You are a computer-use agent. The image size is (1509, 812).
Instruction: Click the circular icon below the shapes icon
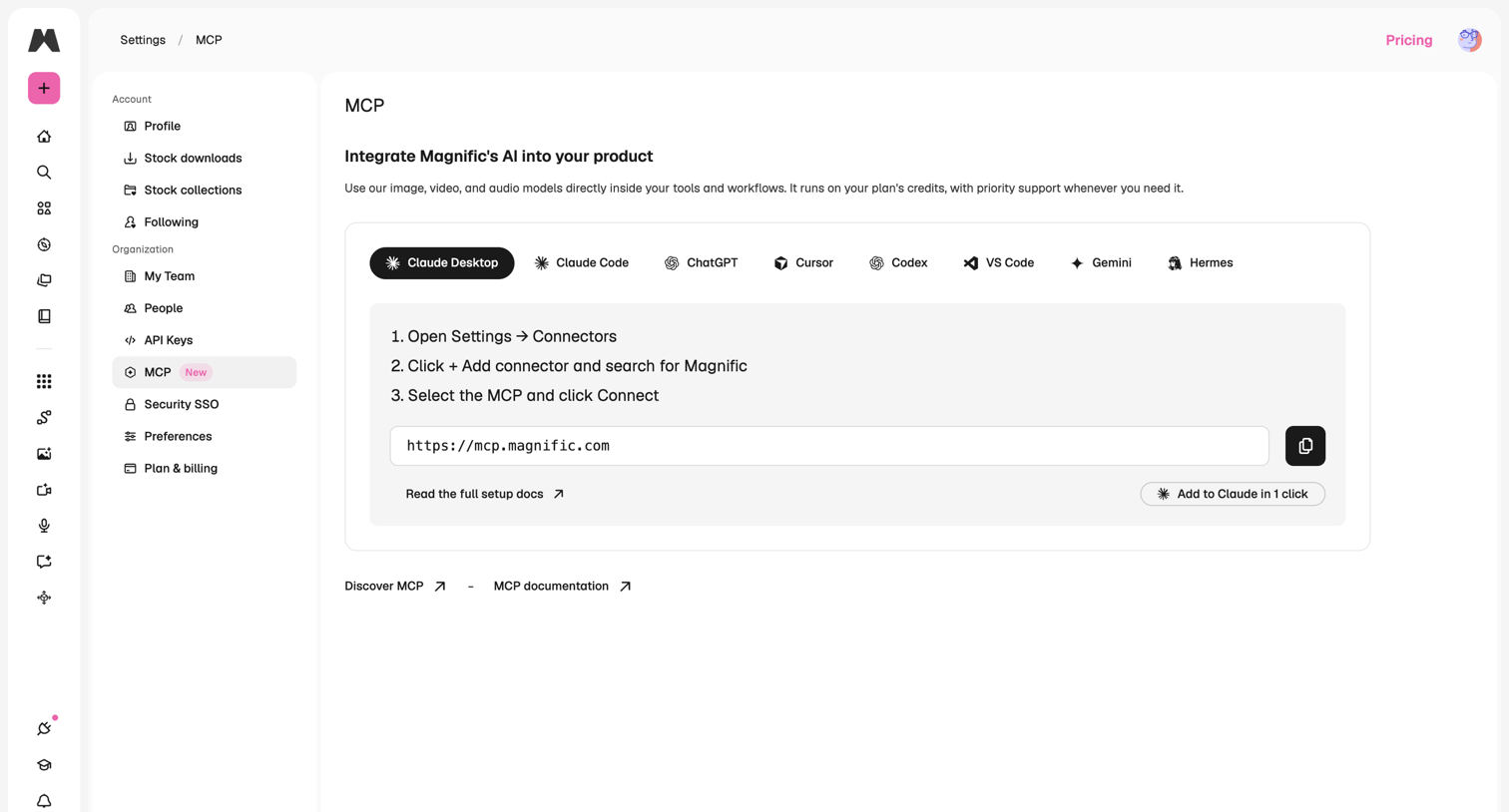tap(44, 244)
